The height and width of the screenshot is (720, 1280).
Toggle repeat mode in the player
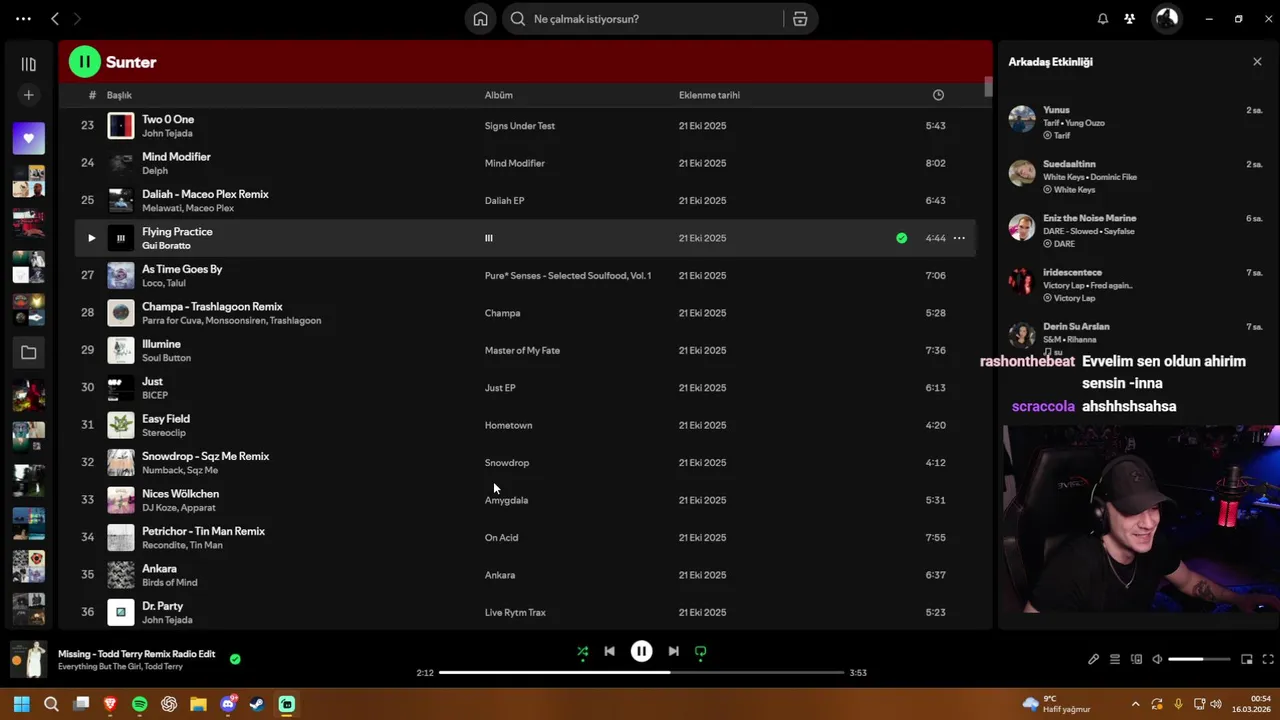pyautogui.click(x=701, y=652)
